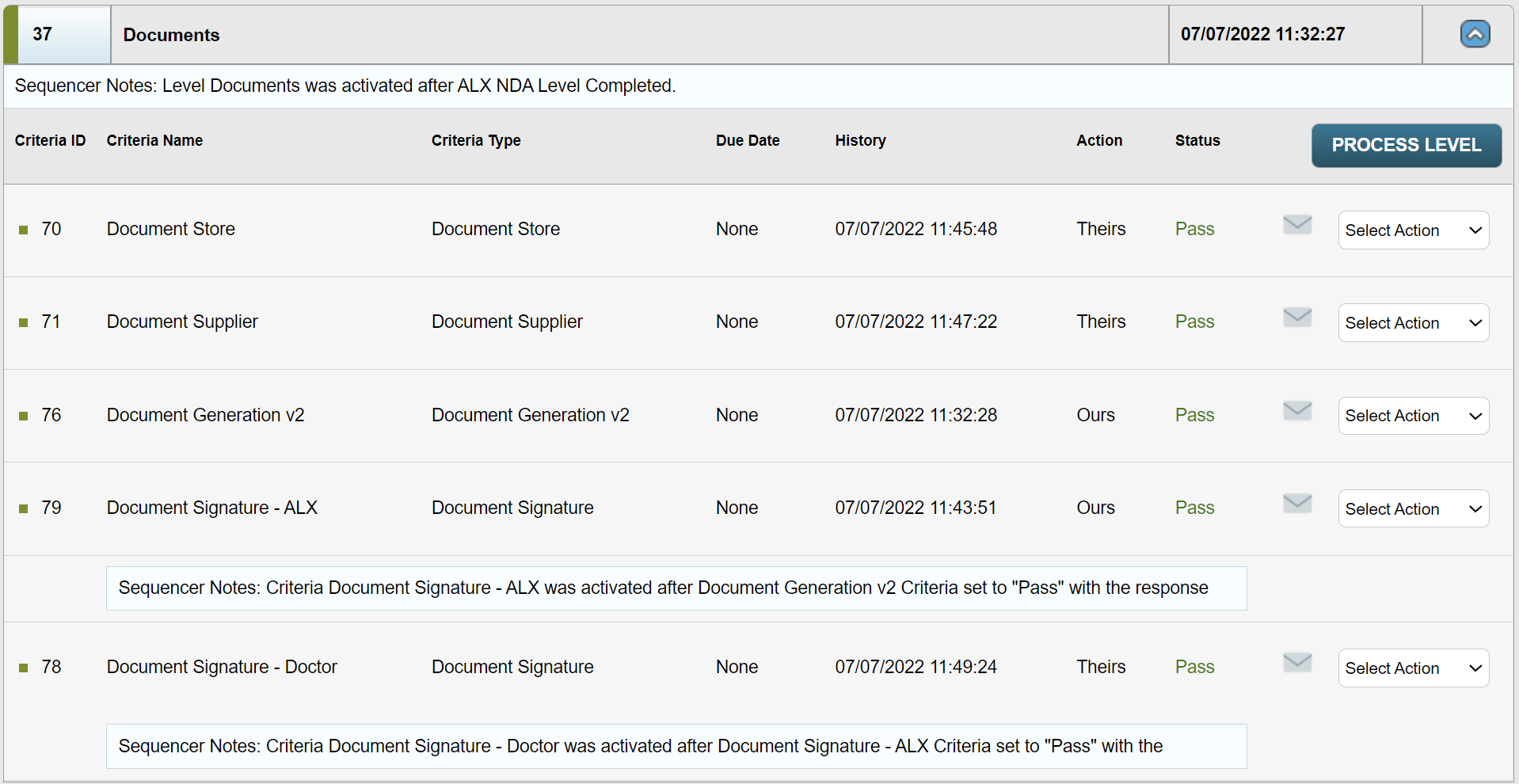Click Document Supplier criteria type cell
This screenshot has height=784, width=1519.
(507, 322)
